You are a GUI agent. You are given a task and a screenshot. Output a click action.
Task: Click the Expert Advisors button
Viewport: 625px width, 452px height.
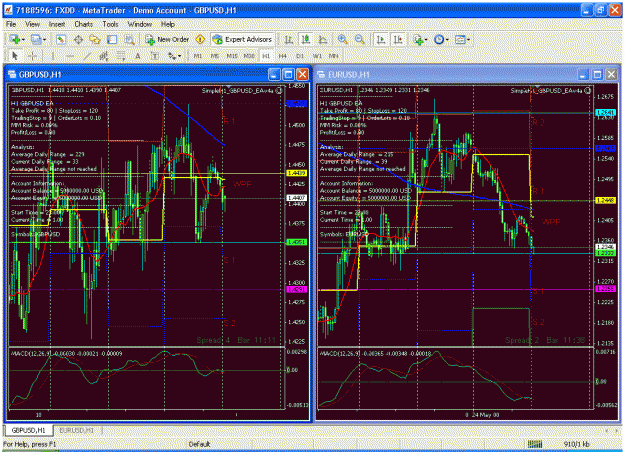pos(243,39)
